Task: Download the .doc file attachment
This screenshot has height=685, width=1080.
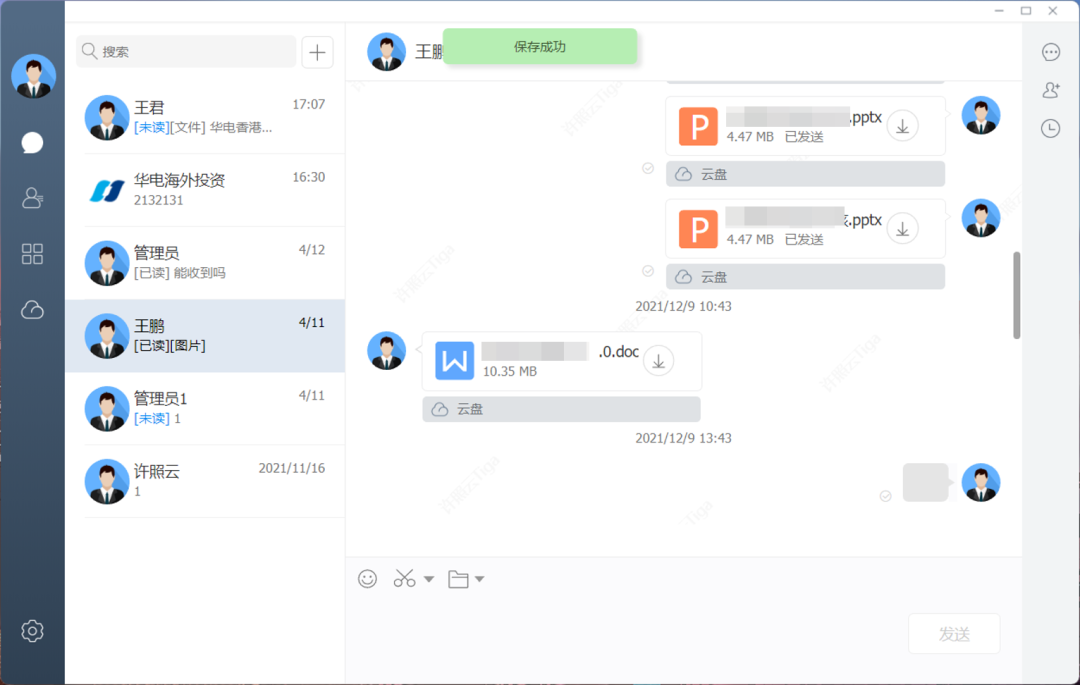Action: click(x=658, y=361)
